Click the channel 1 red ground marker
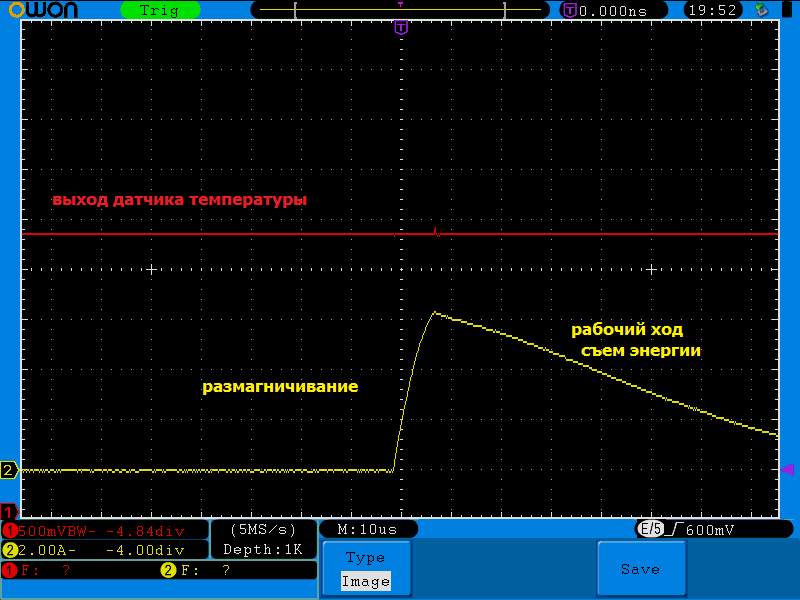800x600 pixels. (9, 512)
